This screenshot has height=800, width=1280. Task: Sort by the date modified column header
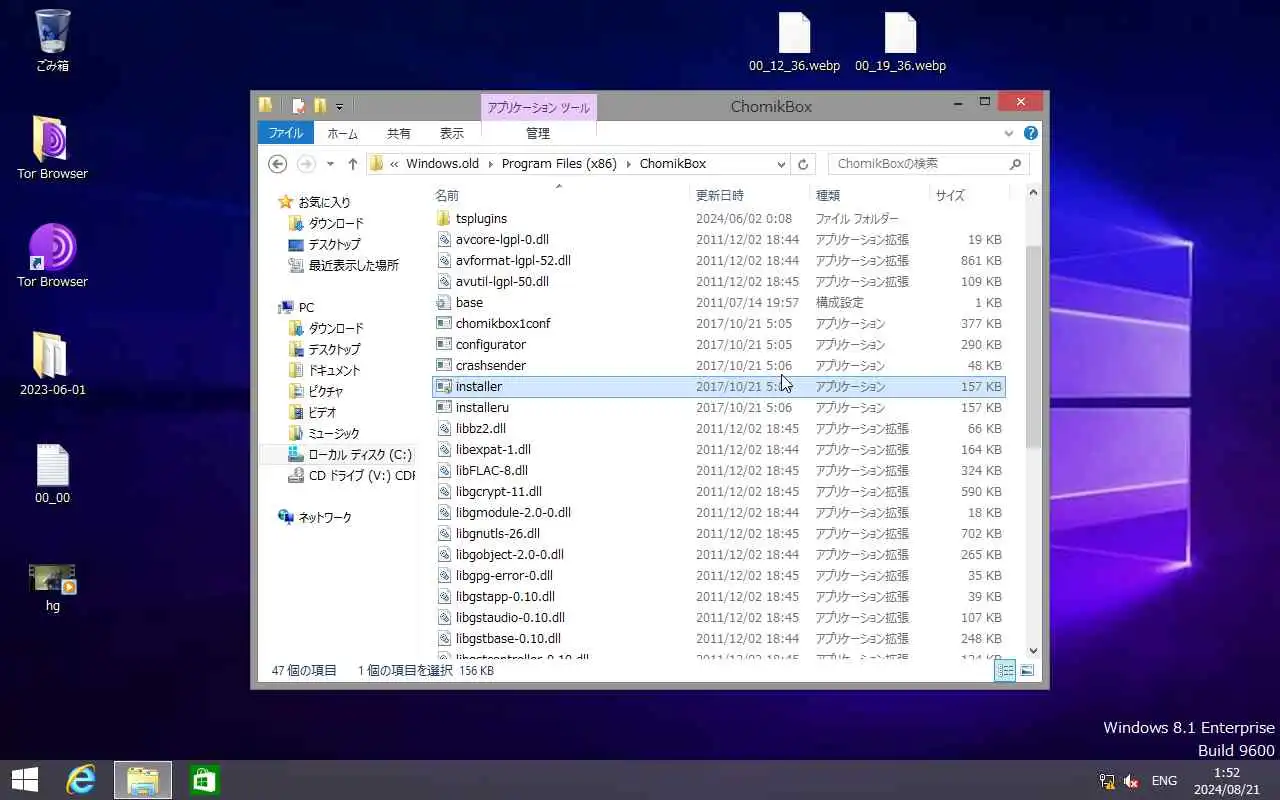coord(749,195)
